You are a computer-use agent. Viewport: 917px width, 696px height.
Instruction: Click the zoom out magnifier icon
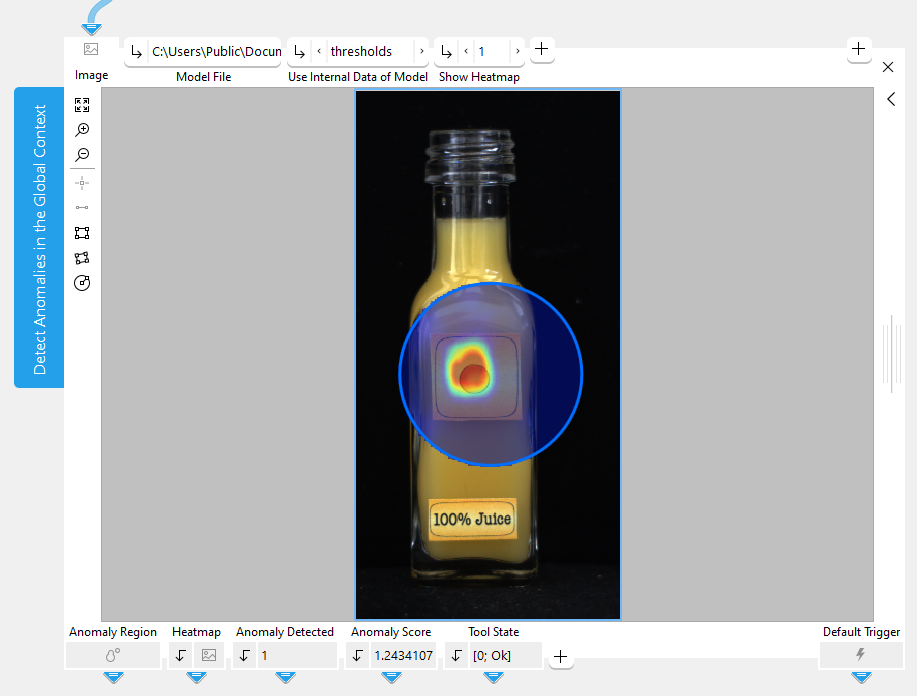tap(82, 155)
